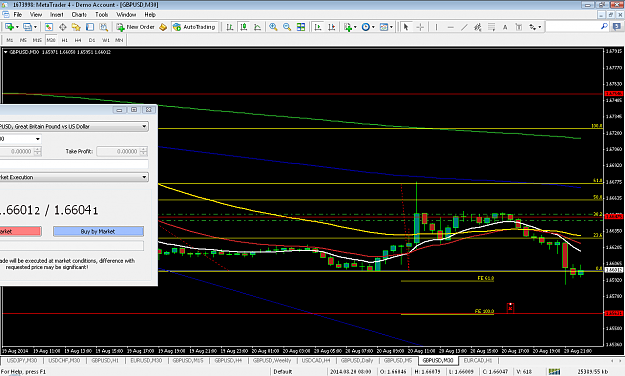Toggle the AutoTrading button
625x376 pixels.
[x=195, y=27]
